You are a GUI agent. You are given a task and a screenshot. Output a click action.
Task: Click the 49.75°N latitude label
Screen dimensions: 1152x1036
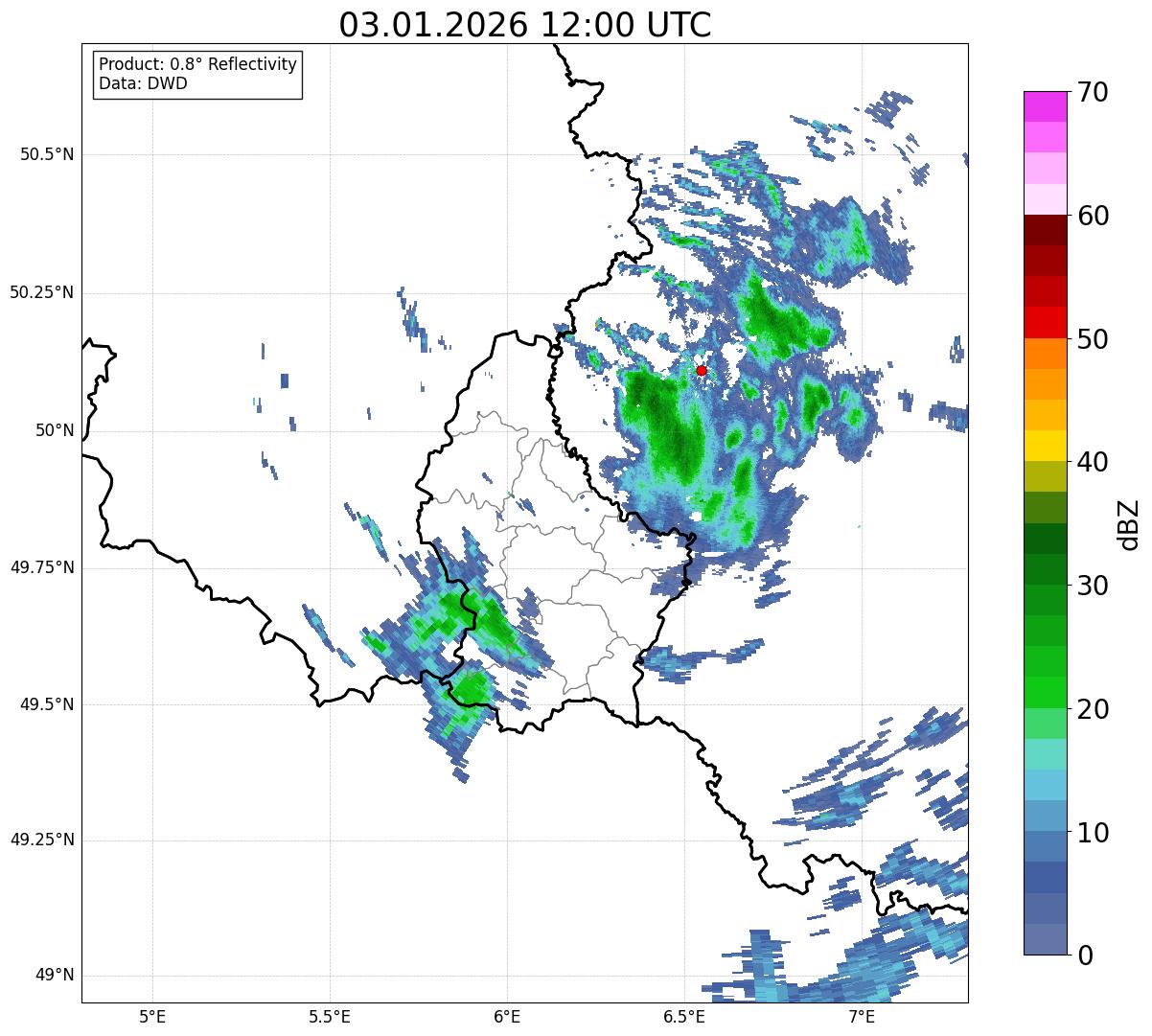pos(42,567)
